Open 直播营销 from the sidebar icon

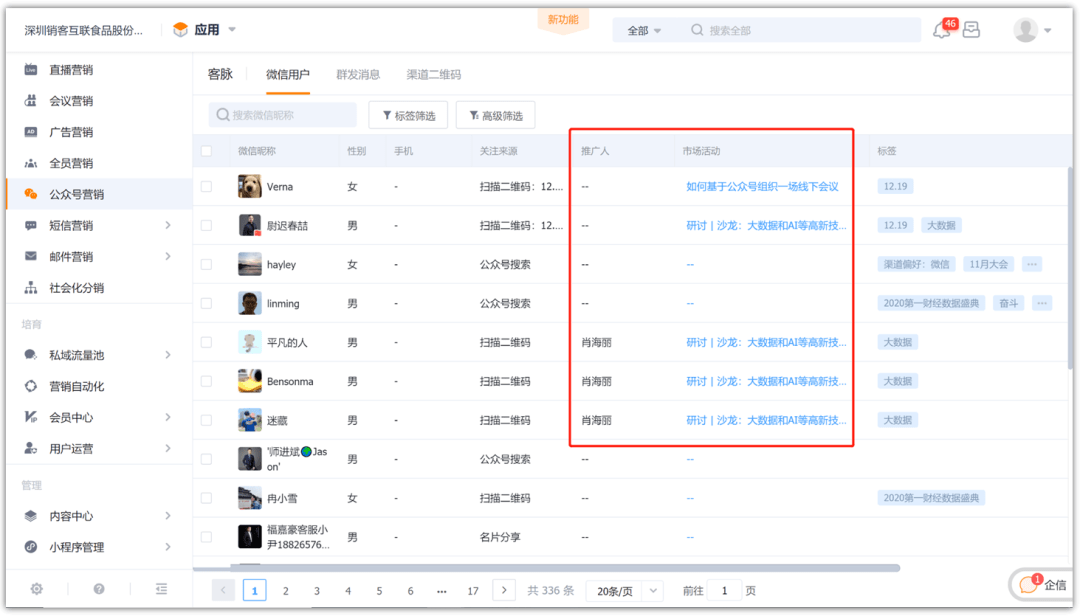point(31,70)
